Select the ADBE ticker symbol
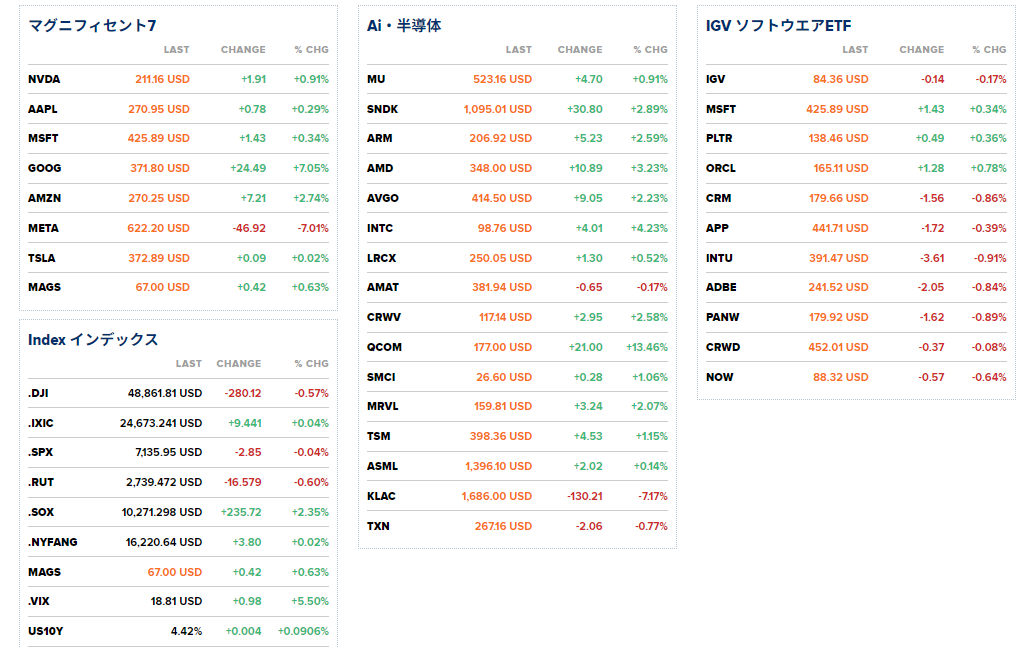The width and height of the screenshot is (1032, 647). [x=721, y=287]
